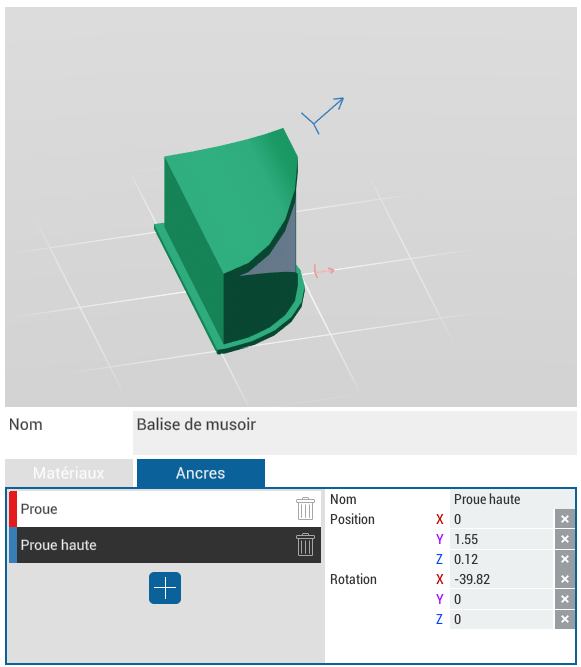Edit Rotation Z field showing 0
This screenshot has height=667, width=581.
[502, 619]
